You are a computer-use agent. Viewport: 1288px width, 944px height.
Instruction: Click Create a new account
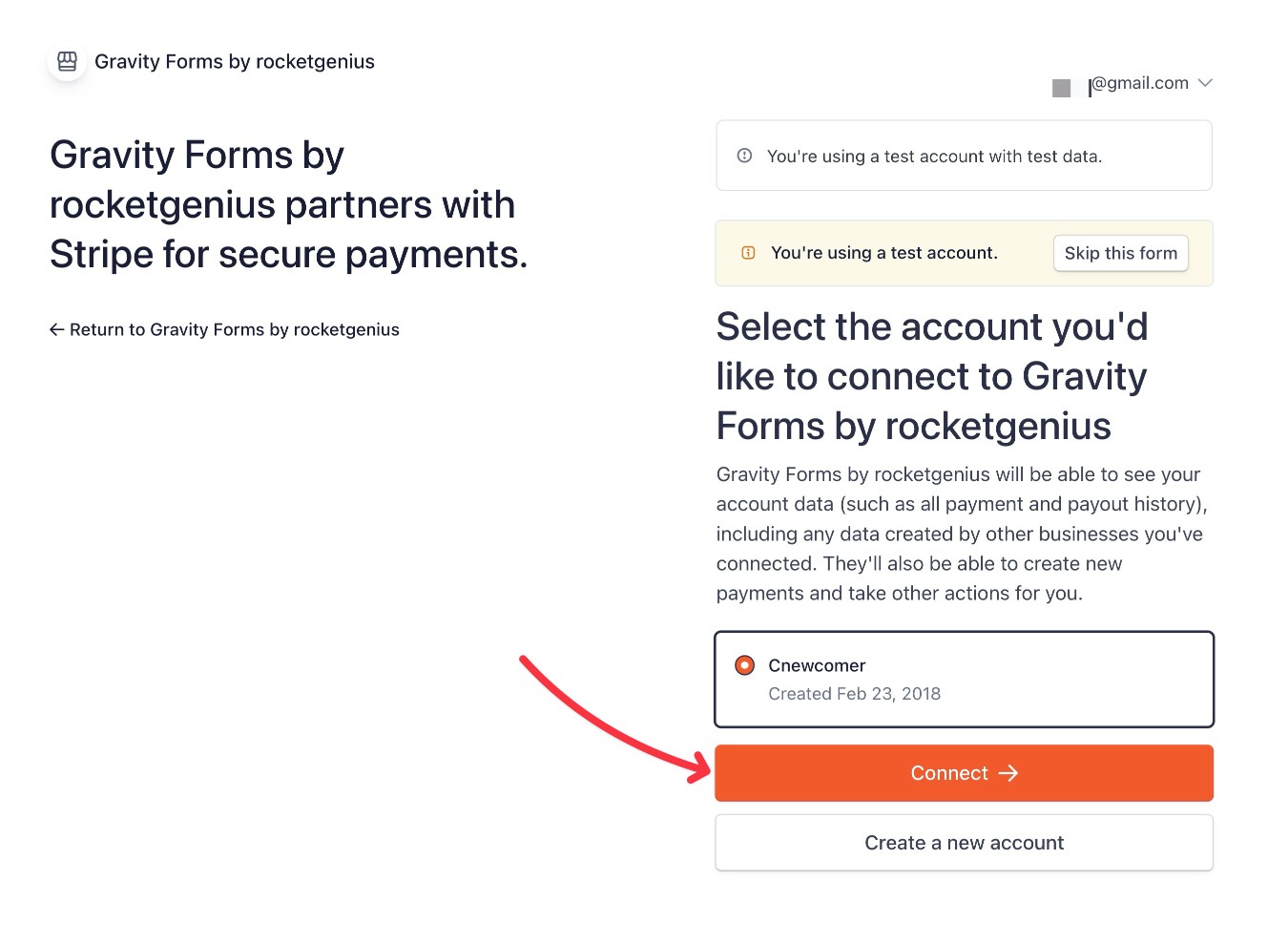[x=964, y=843]
